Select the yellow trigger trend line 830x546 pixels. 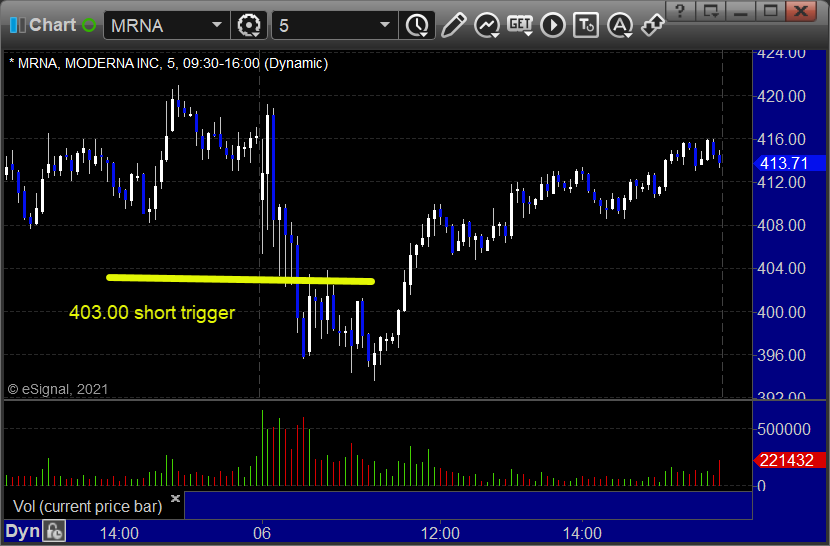point(240,279)
